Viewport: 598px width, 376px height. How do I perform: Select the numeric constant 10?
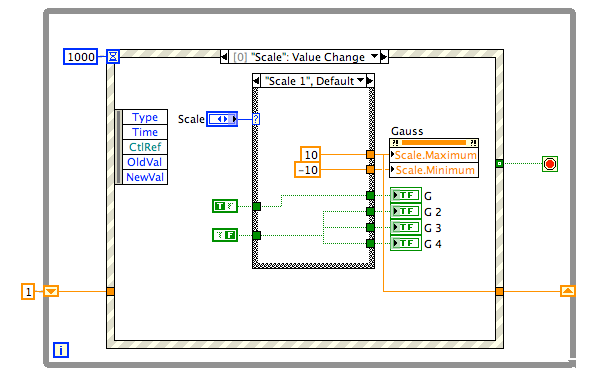pos(310,155)
